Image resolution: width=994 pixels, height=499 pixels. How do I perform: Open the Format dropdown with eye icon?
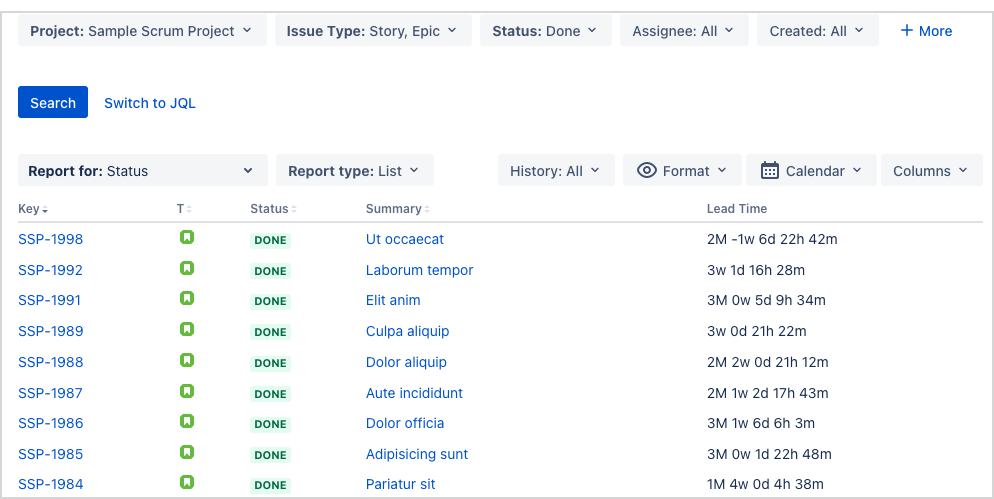tap(681, 171)
